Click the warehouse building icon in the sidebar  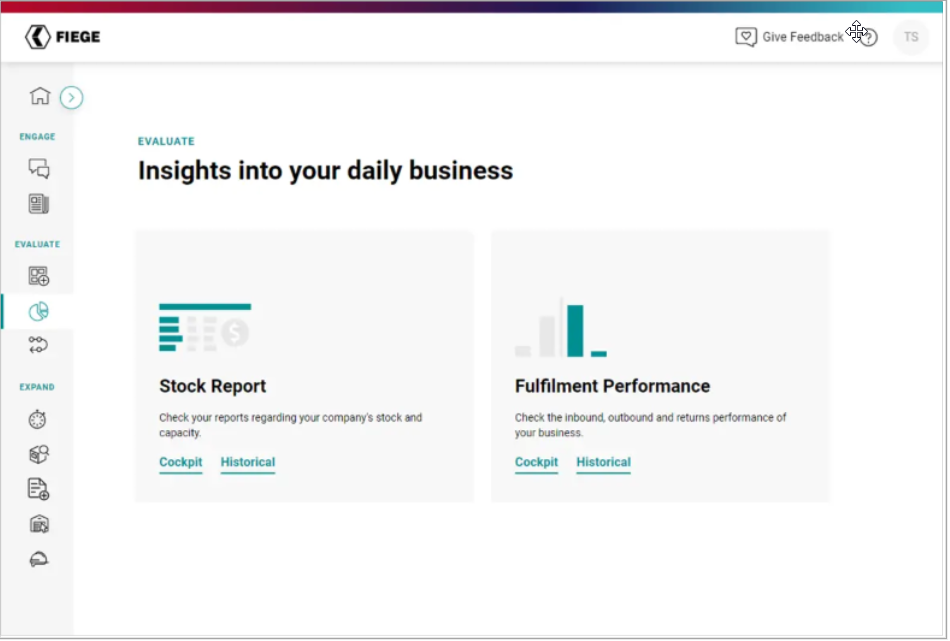[38, 523]
